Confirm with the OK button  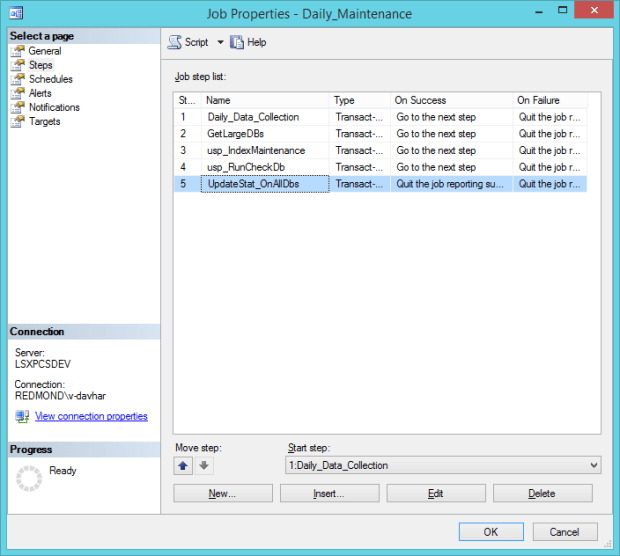click(x=491, y=532)
